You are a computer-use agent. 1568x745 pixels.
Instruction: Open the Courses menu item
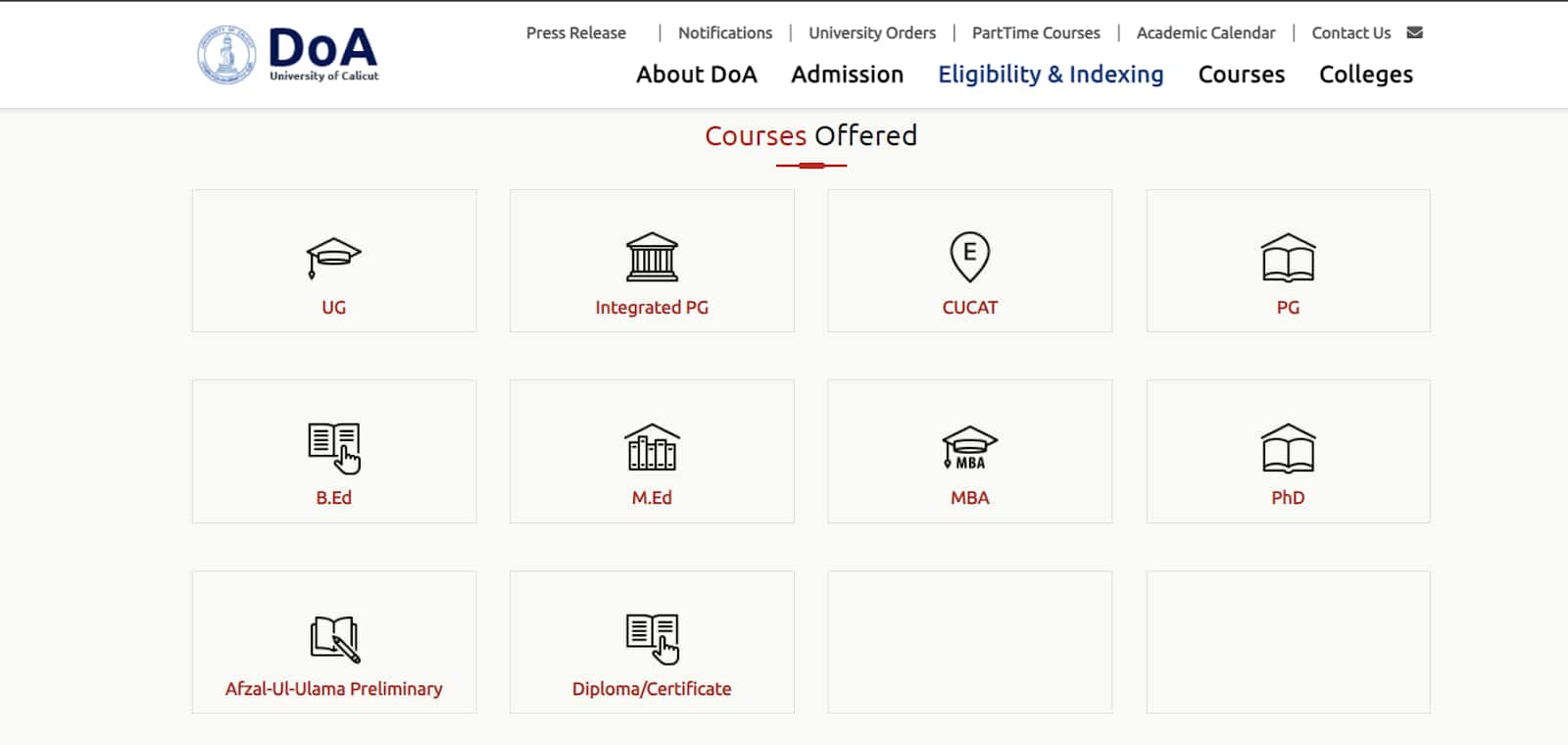[x=1241, y=74]
